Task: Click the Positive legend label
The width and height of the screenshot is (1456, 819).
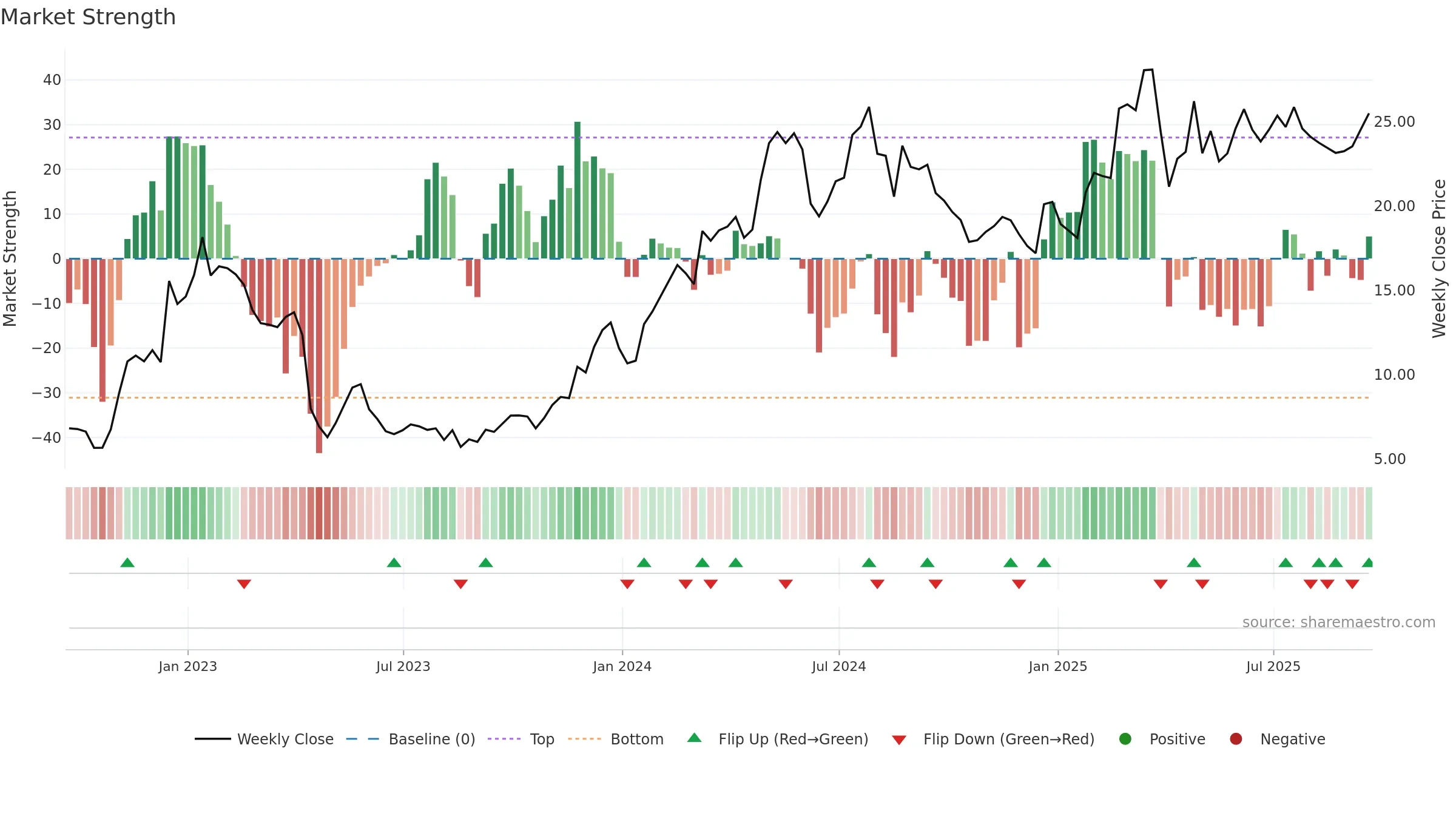Action: tap(1178, 739)
